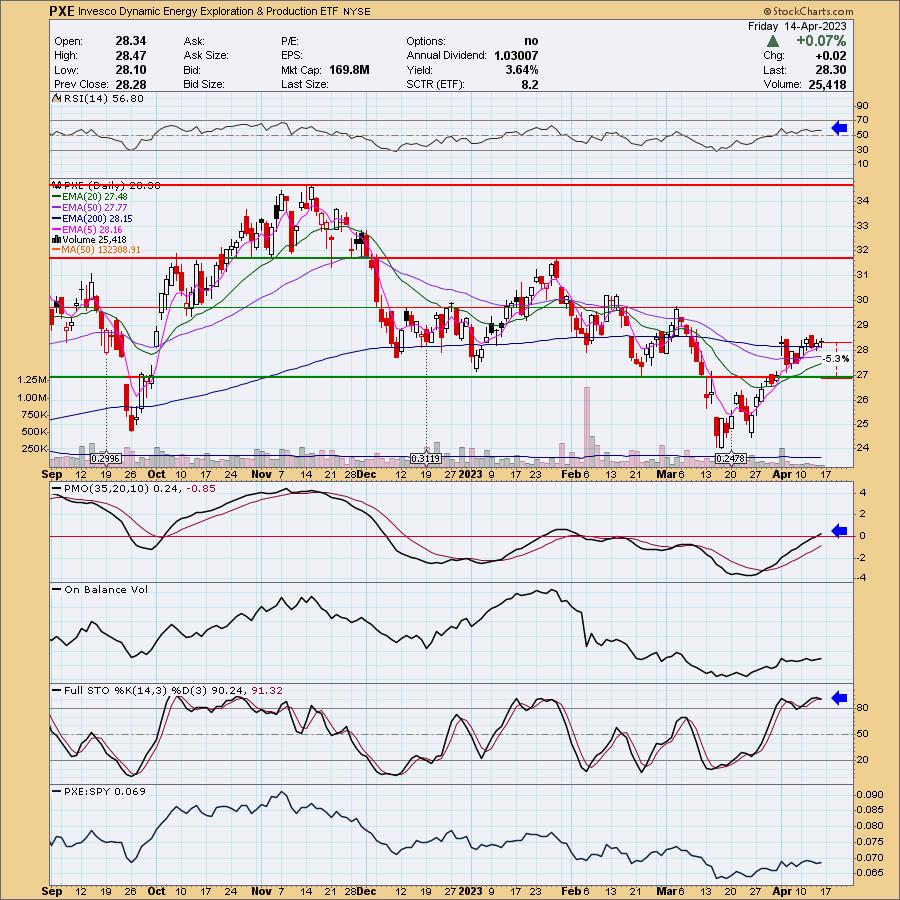This screenshot has width=900, height=900.
Task: Click the +0.07% percent change
Action: coord(820,41)
